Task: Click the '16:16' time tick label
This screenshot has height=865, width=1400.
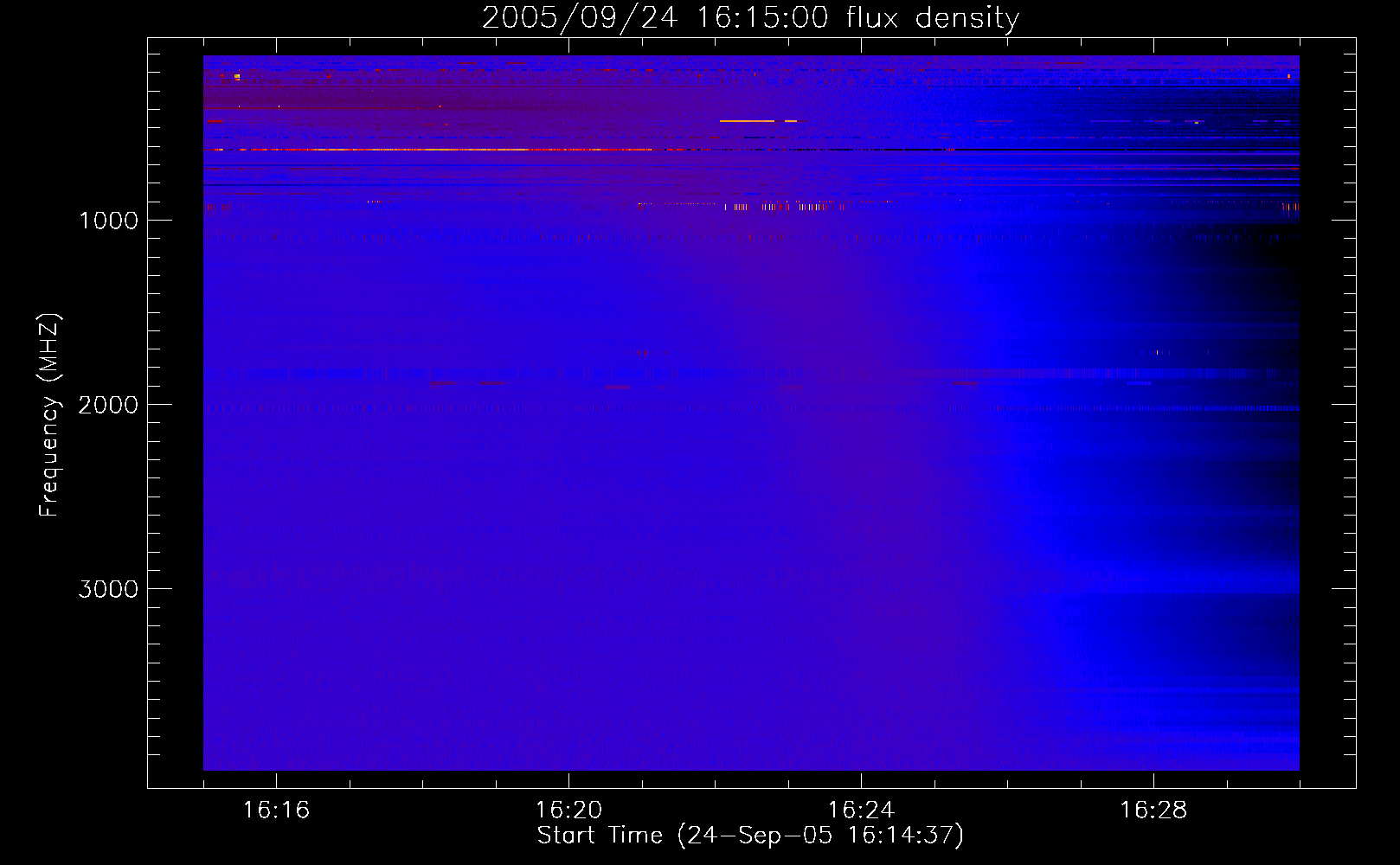Action: [276, 811]
